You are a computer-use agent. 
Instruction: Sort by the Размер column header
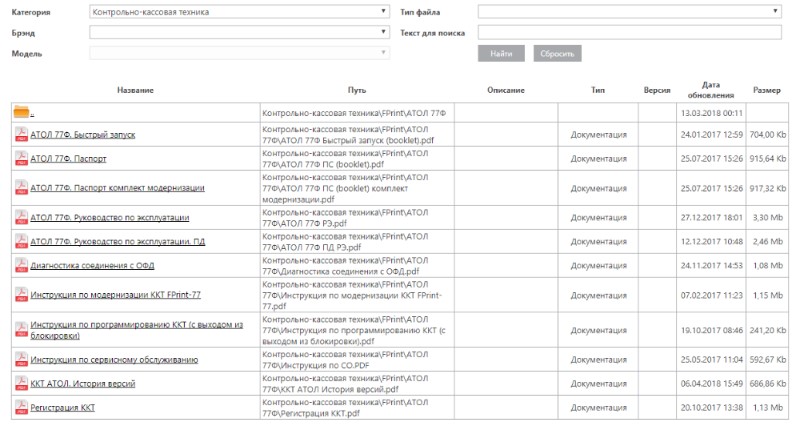(767, 91)
